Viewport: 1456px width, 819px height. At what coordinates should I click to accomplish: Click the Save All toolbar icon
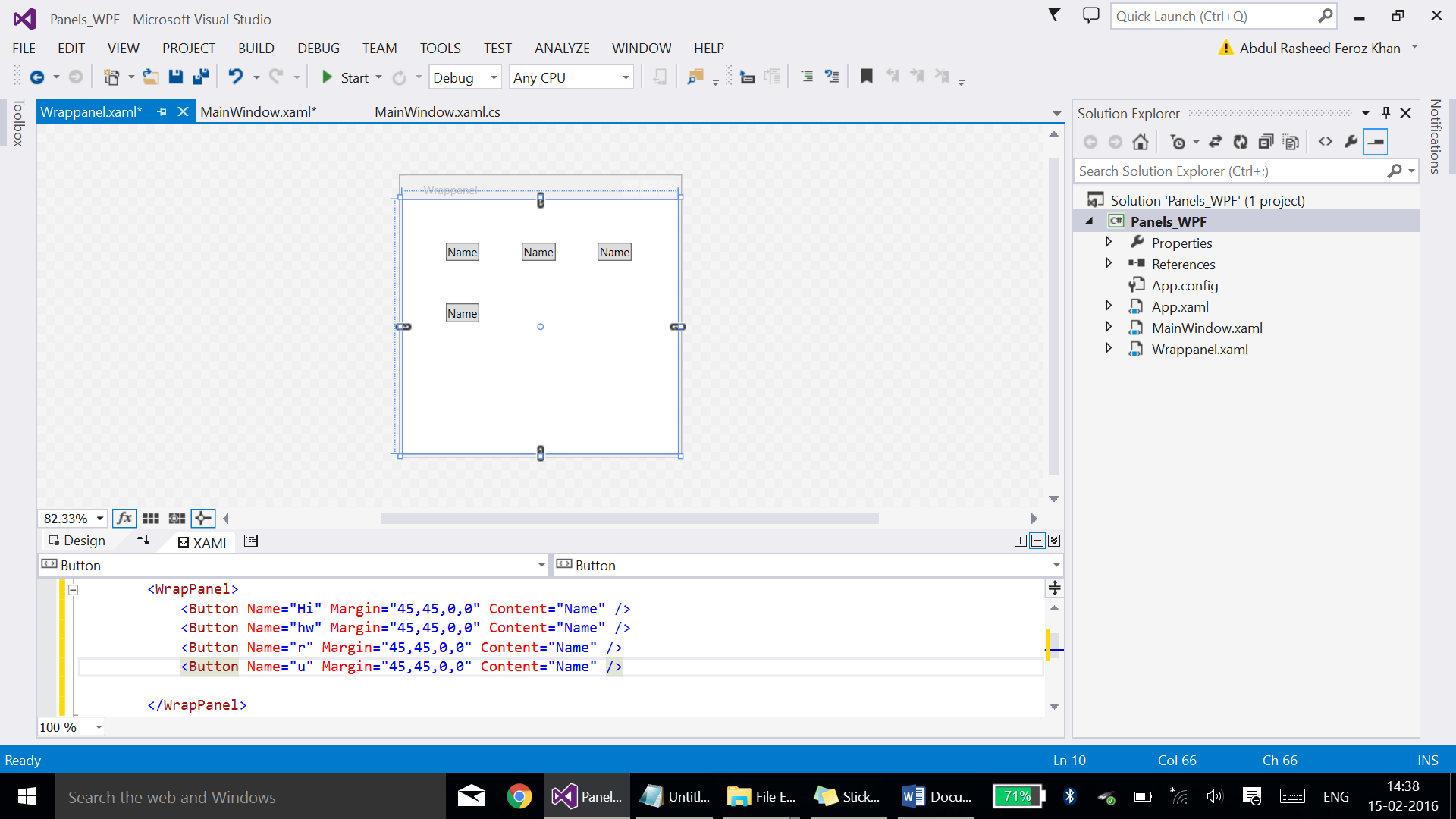[201, 77]
